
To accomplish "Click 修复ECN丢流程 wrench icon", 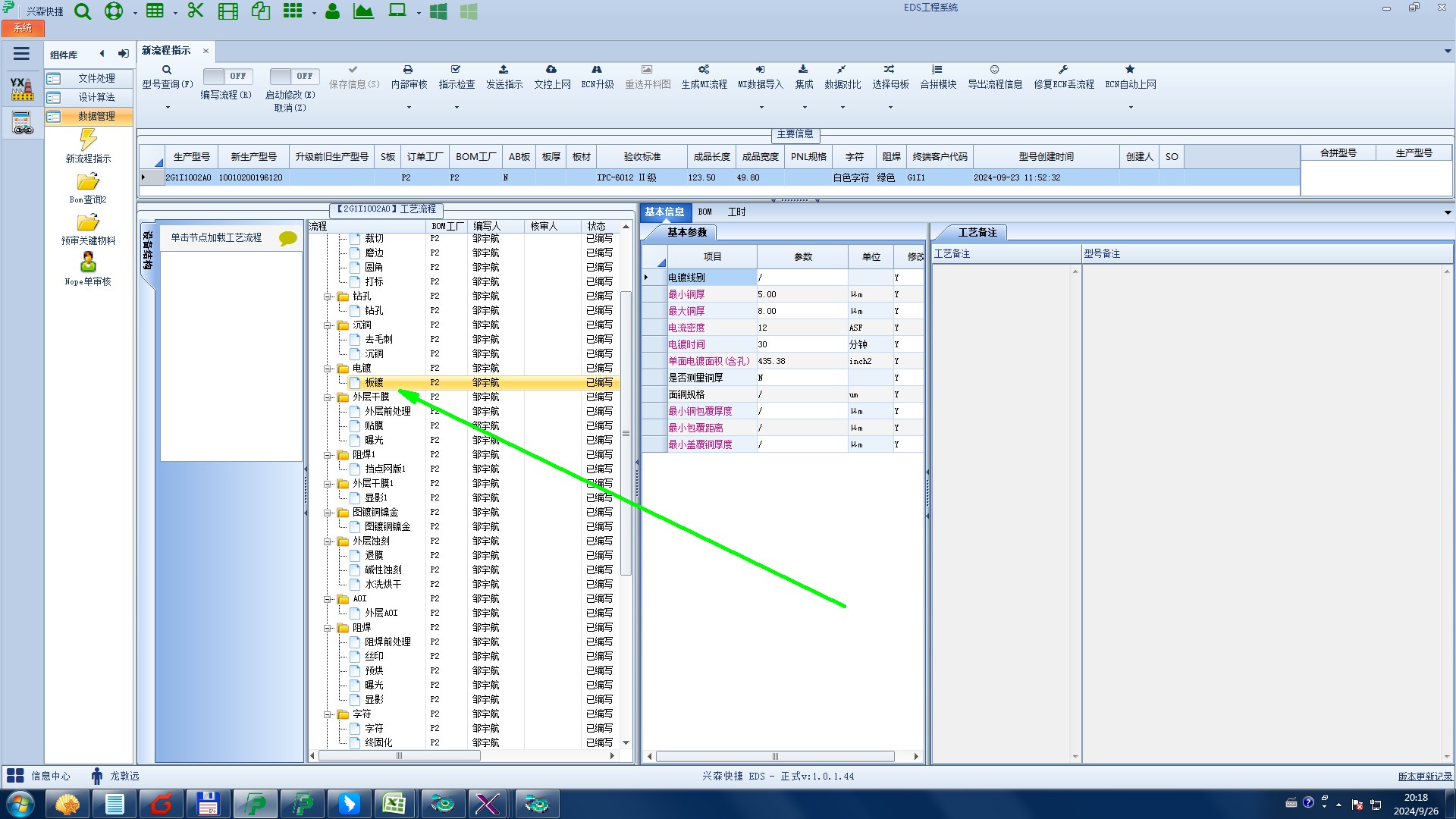I will pyautogui.click(x=1063, y=70).
